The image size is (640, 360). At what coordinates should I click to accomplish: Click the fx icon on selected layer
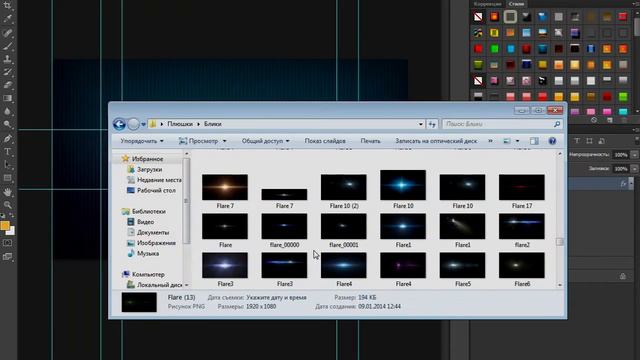pyautogui.click(x=623, y=184)
